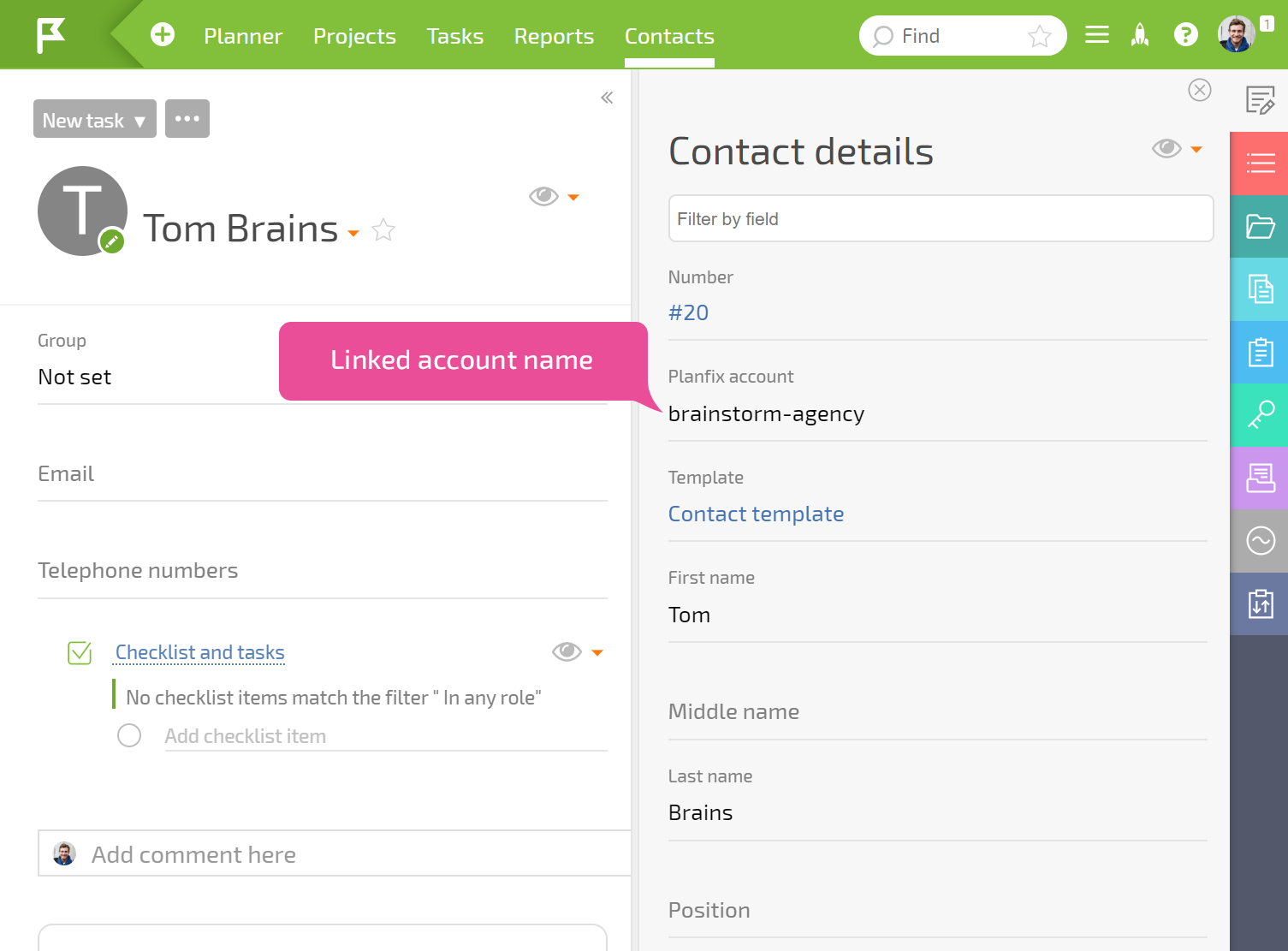Open the Contact template link

tap(756, 514)
